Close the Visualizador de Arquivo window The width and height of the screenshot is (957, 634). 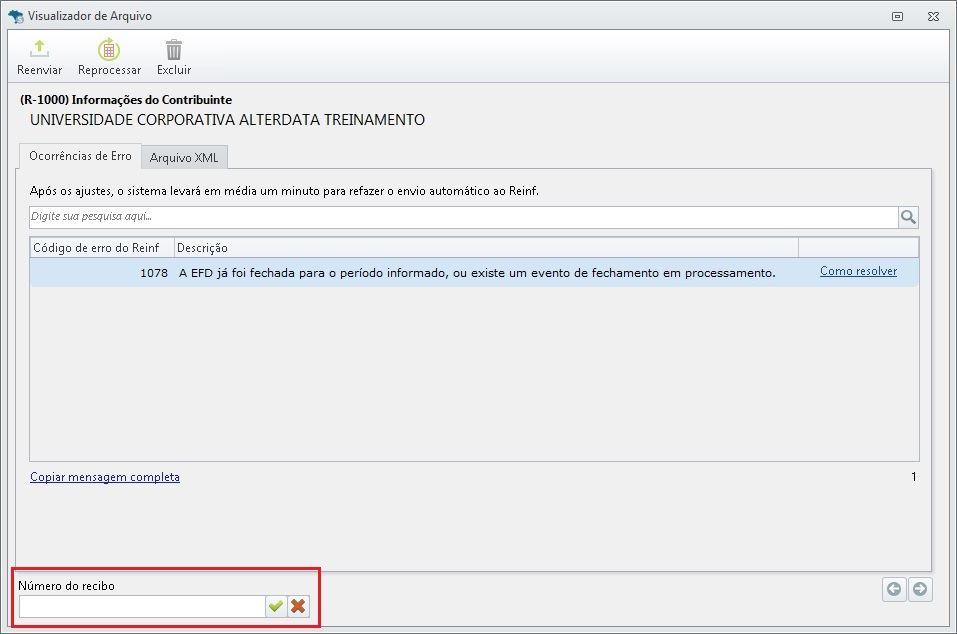933,16
